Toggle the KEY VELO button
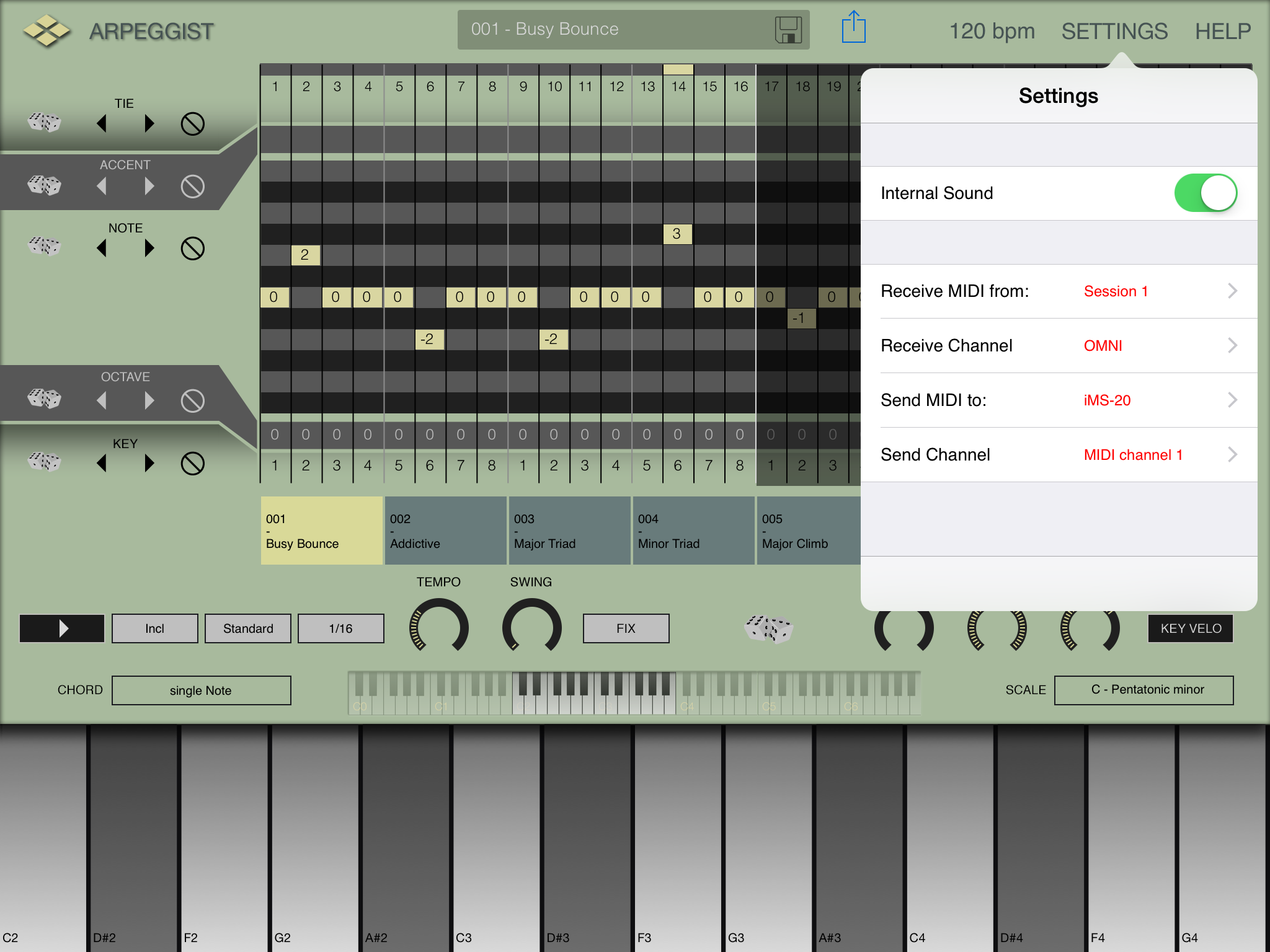This screenshot has height=952, width=1270. point(1190,628)
